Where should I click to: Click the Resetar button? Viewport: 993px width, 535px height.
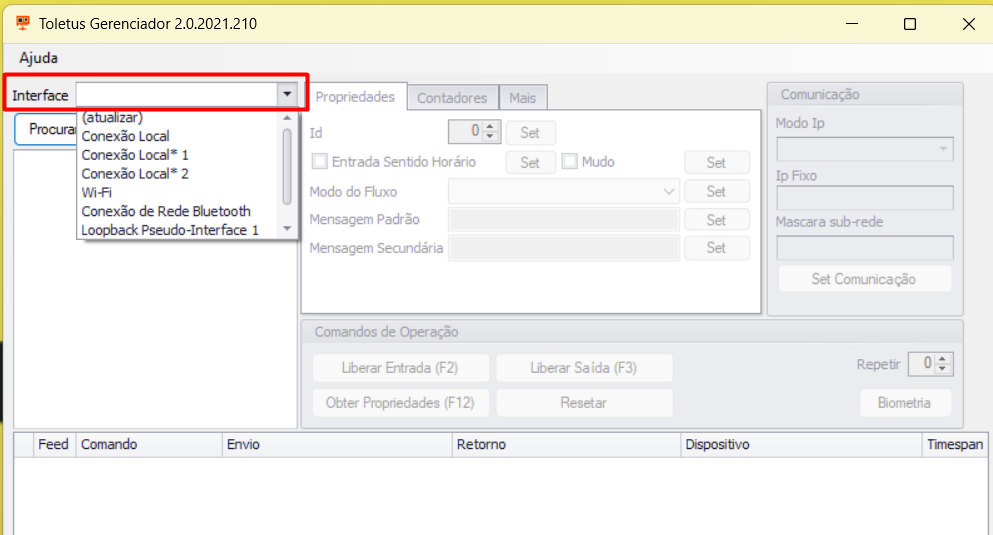click(x=584, y=403)
